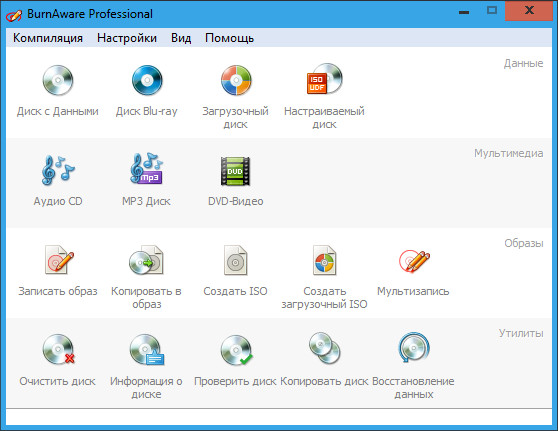This screenshot has width=558, height=431.
Task: Click the Утилиты section label
Action: coord(521,333)
